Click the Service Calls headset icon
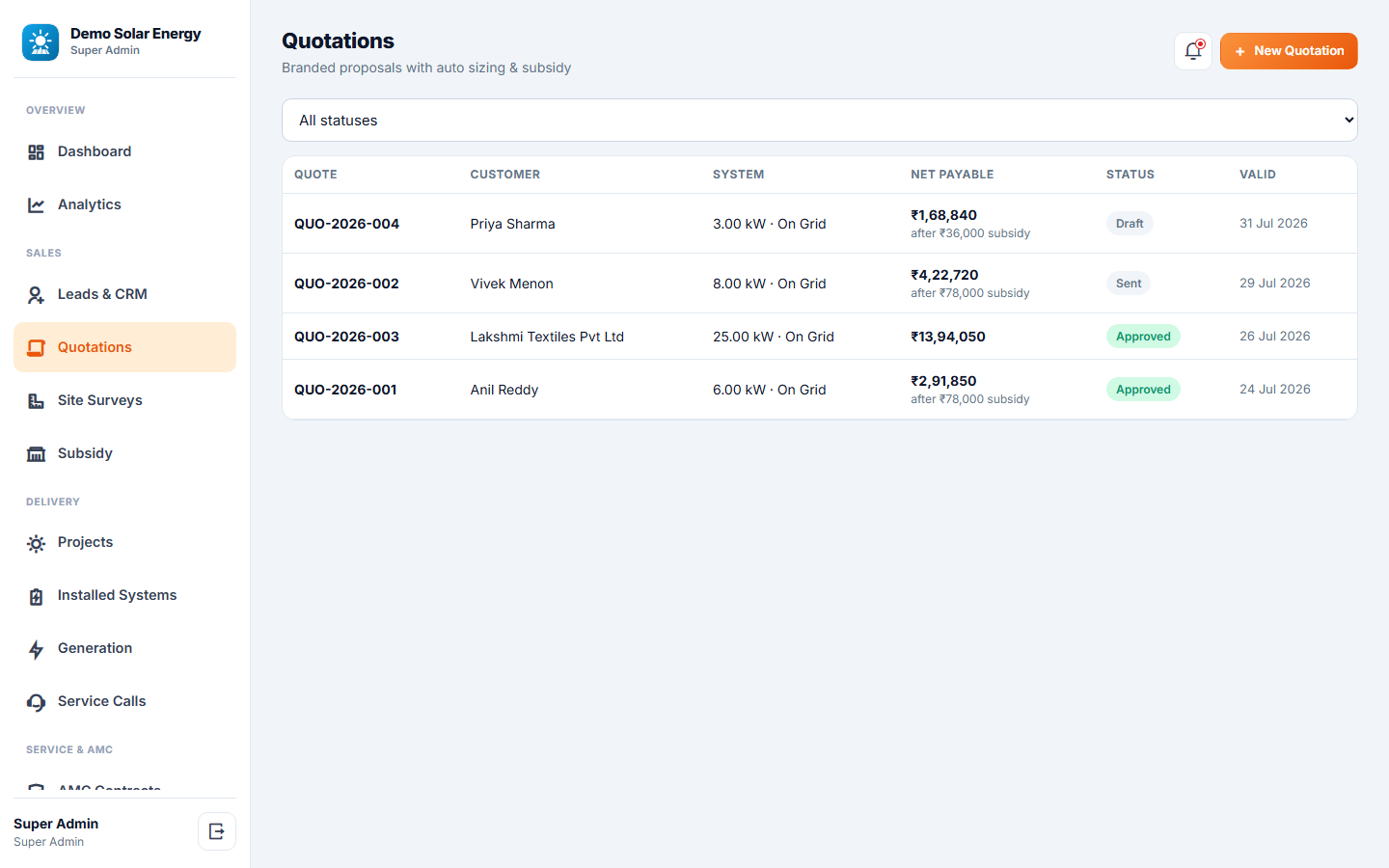The width and height of the screenshot is (1389, 868). 37,703
